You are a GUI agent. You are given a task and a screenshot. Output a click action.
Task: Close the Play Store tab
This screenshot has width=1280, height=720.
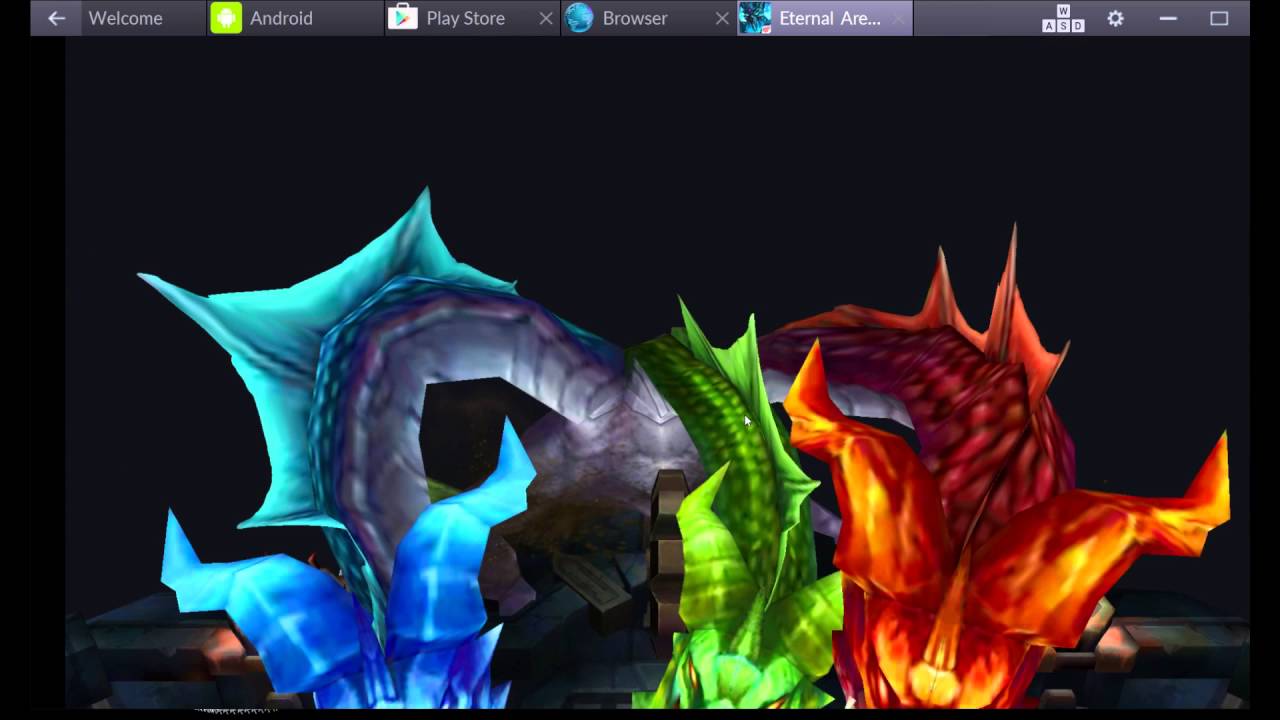546,18
